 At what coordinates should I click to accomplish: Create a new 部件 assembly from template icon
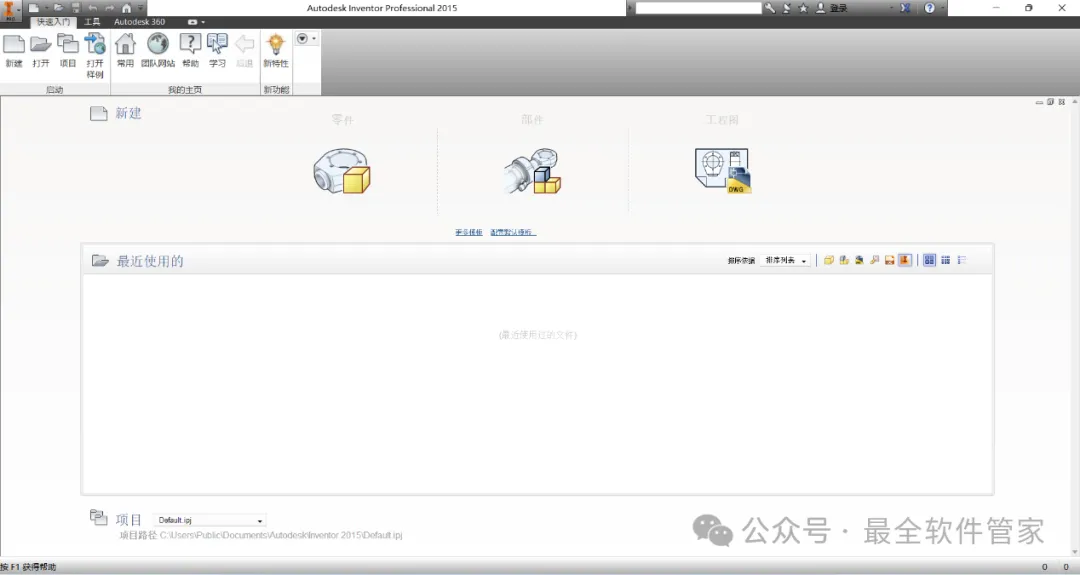tap(532, 171)
